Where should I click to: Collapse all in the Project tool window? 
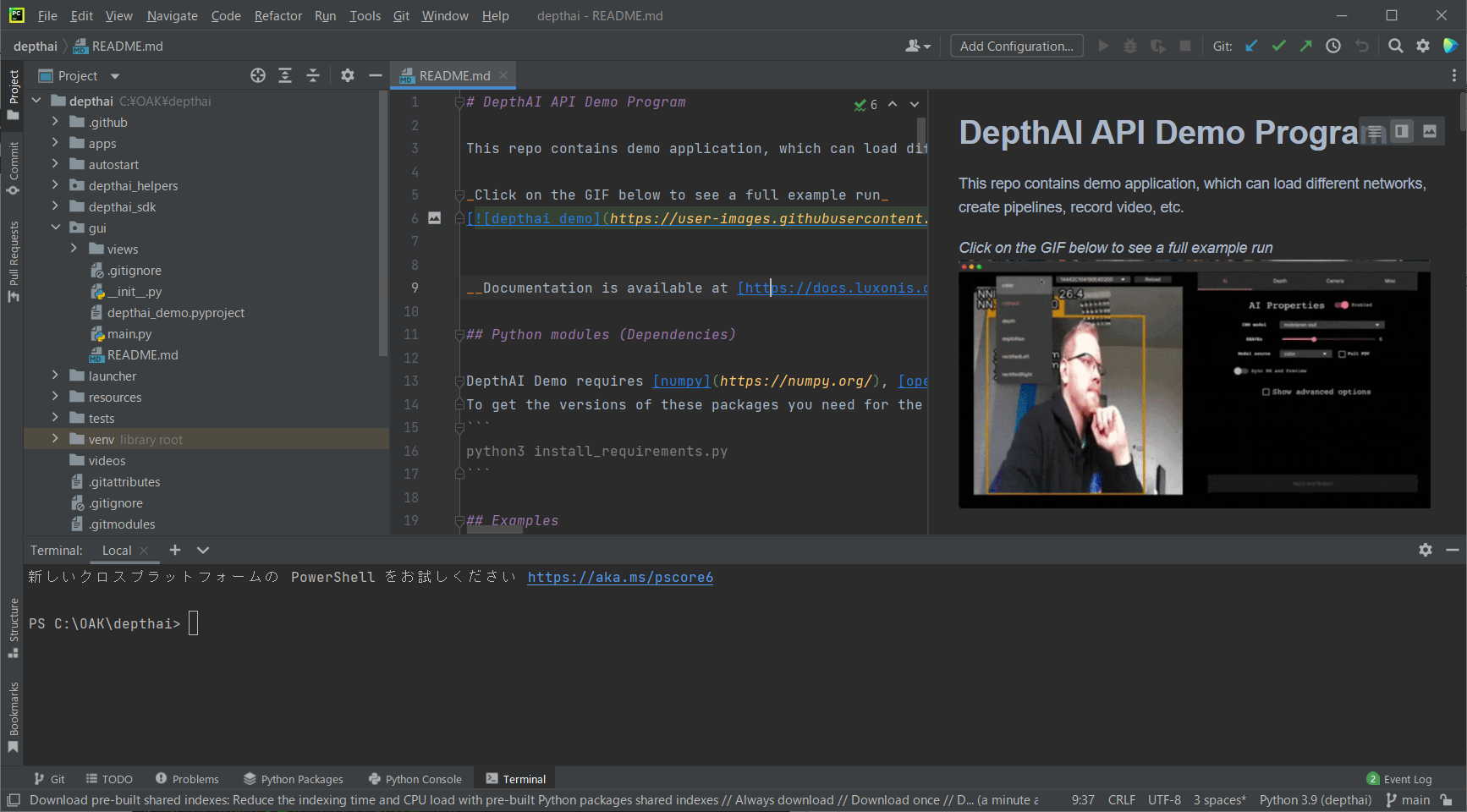point(313,76)
